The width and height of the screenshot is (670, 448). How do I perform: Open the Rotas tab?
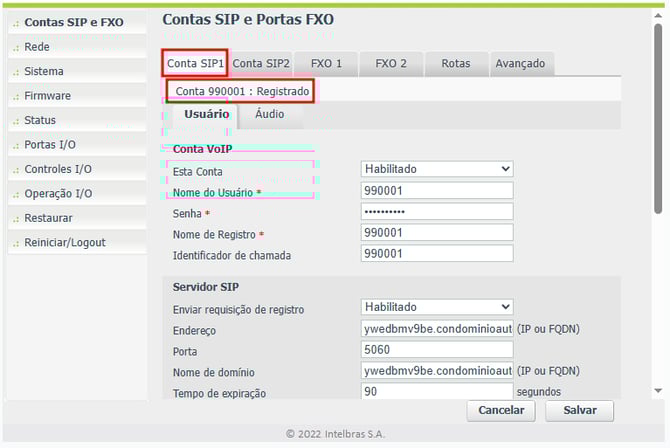tap(455, 63)
